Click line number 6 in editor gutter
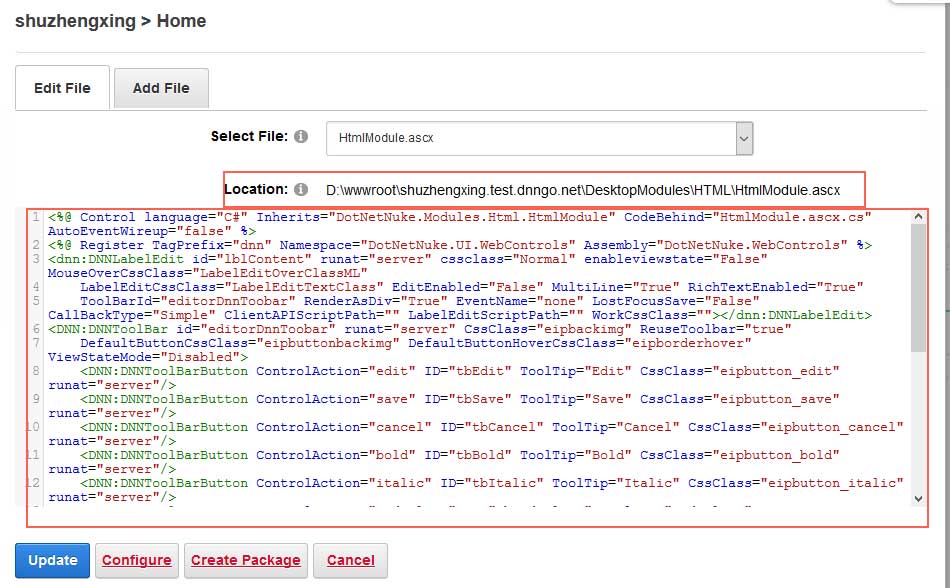 point(36,329)
